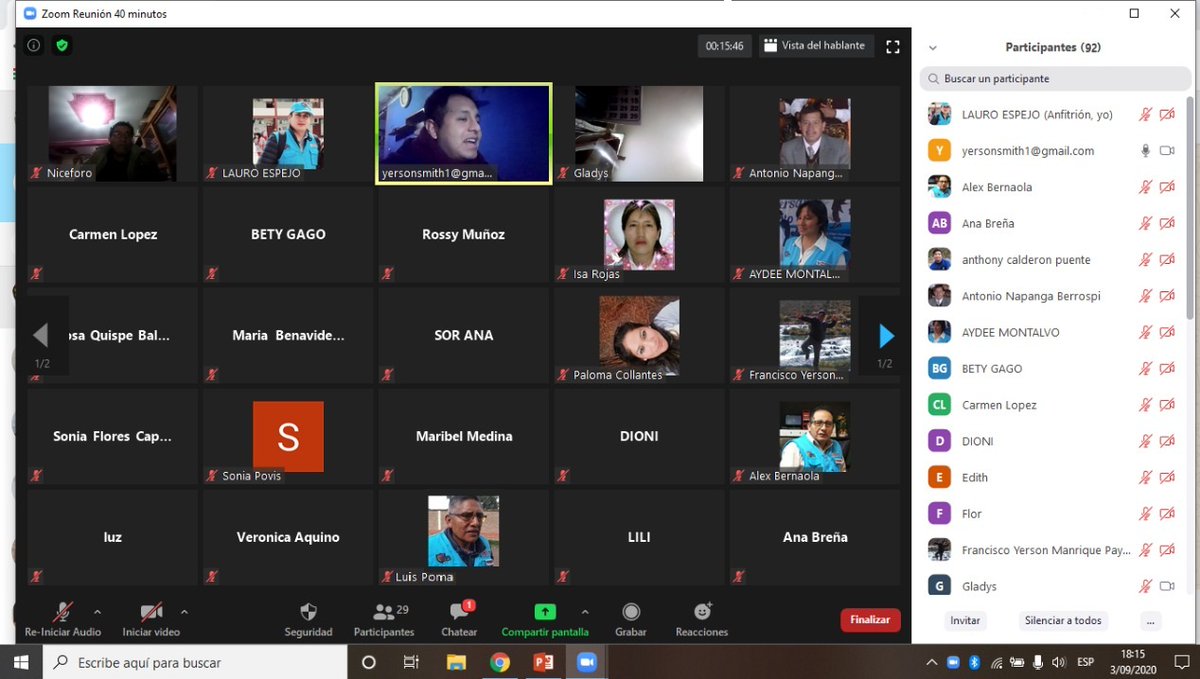Image resolution: width=1200 pixels, height=679 pixels.
Task: Unmute with Re-Iniciar Audio
Action: pos(63,619)
